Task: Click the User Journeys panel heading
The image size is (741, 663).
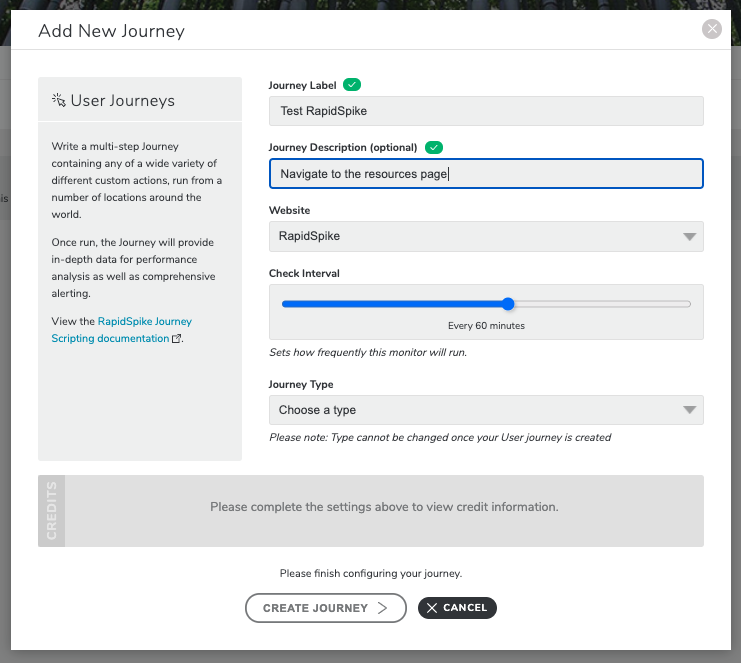Action: (122, 100)
